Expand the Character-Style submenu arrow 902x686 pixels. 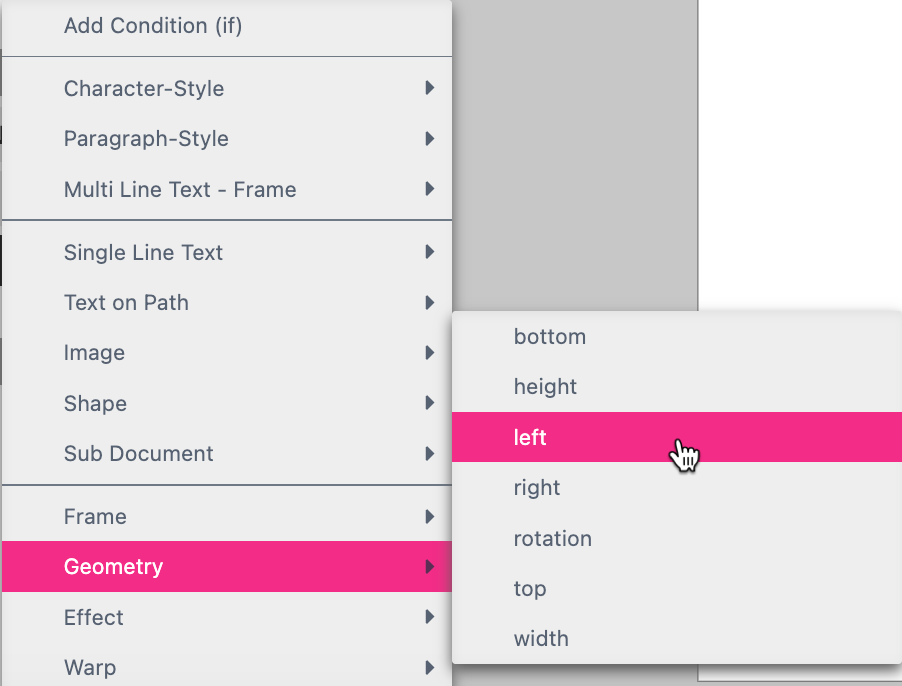click(429, 88)
